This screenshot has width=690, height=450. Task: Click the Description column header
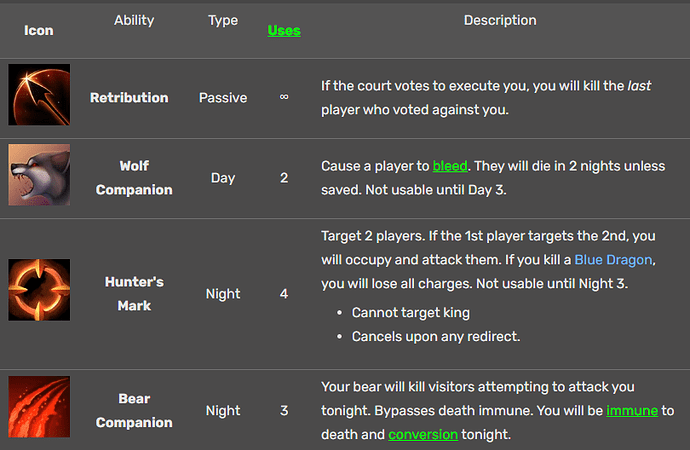pos(500,20)
